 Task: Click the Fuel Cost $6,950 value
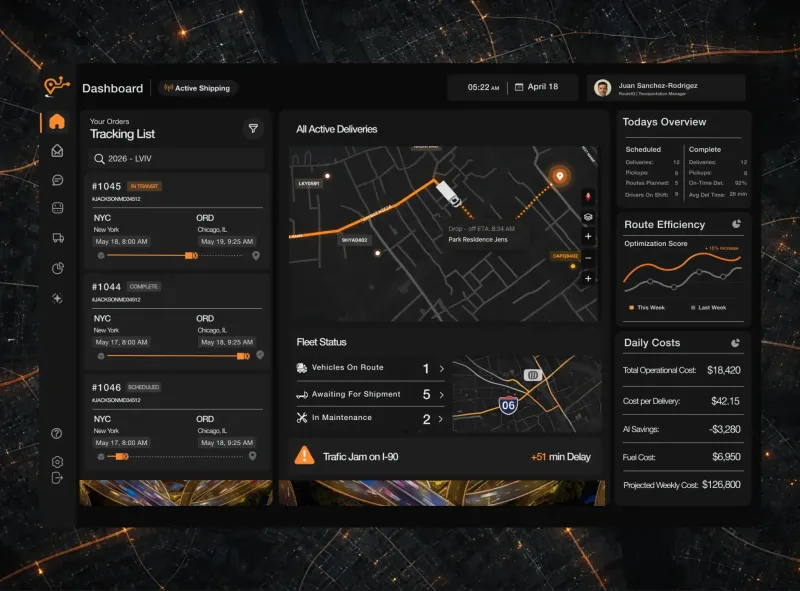pyautogui.click(x=726, y=457)
